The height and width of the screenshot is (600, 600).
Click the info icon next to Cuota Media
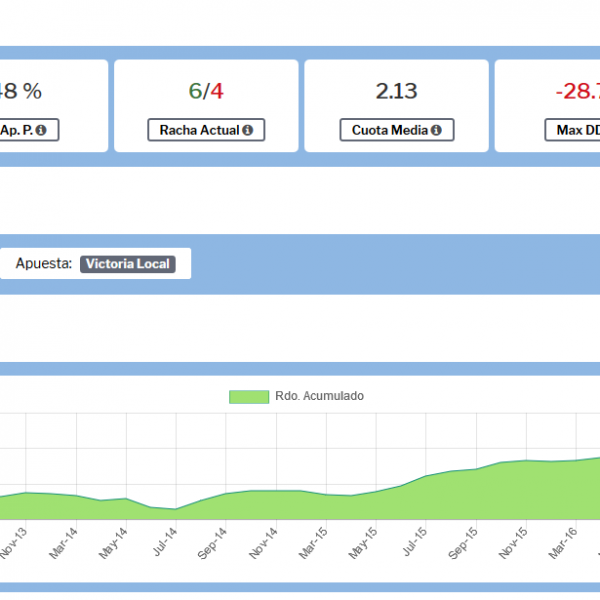tap(436, 130)
